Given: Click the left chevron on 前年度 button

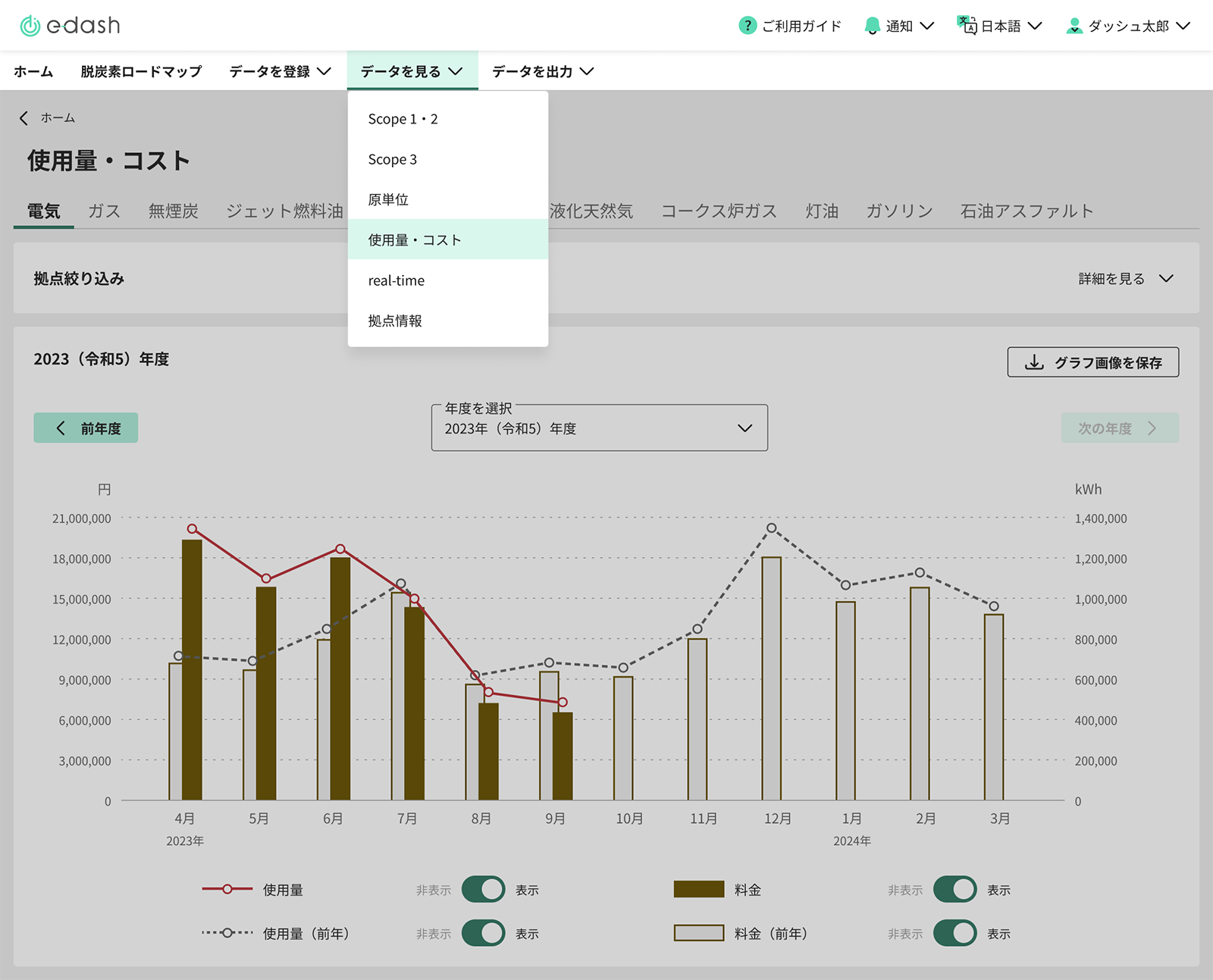Looking at the screenshot, I should (61, 427).
